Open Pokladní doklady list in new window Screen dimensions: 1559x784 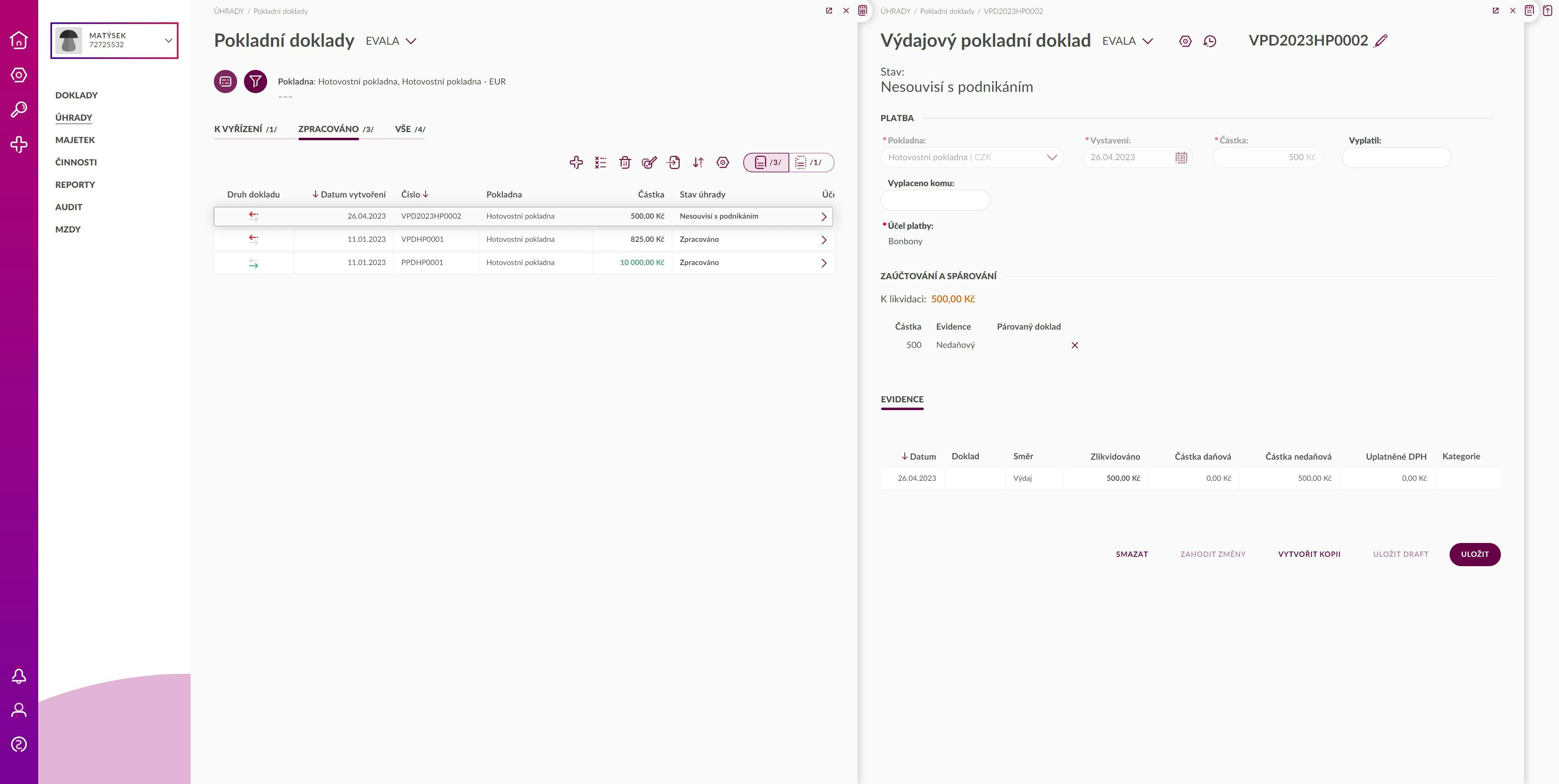tap(829, 11)
